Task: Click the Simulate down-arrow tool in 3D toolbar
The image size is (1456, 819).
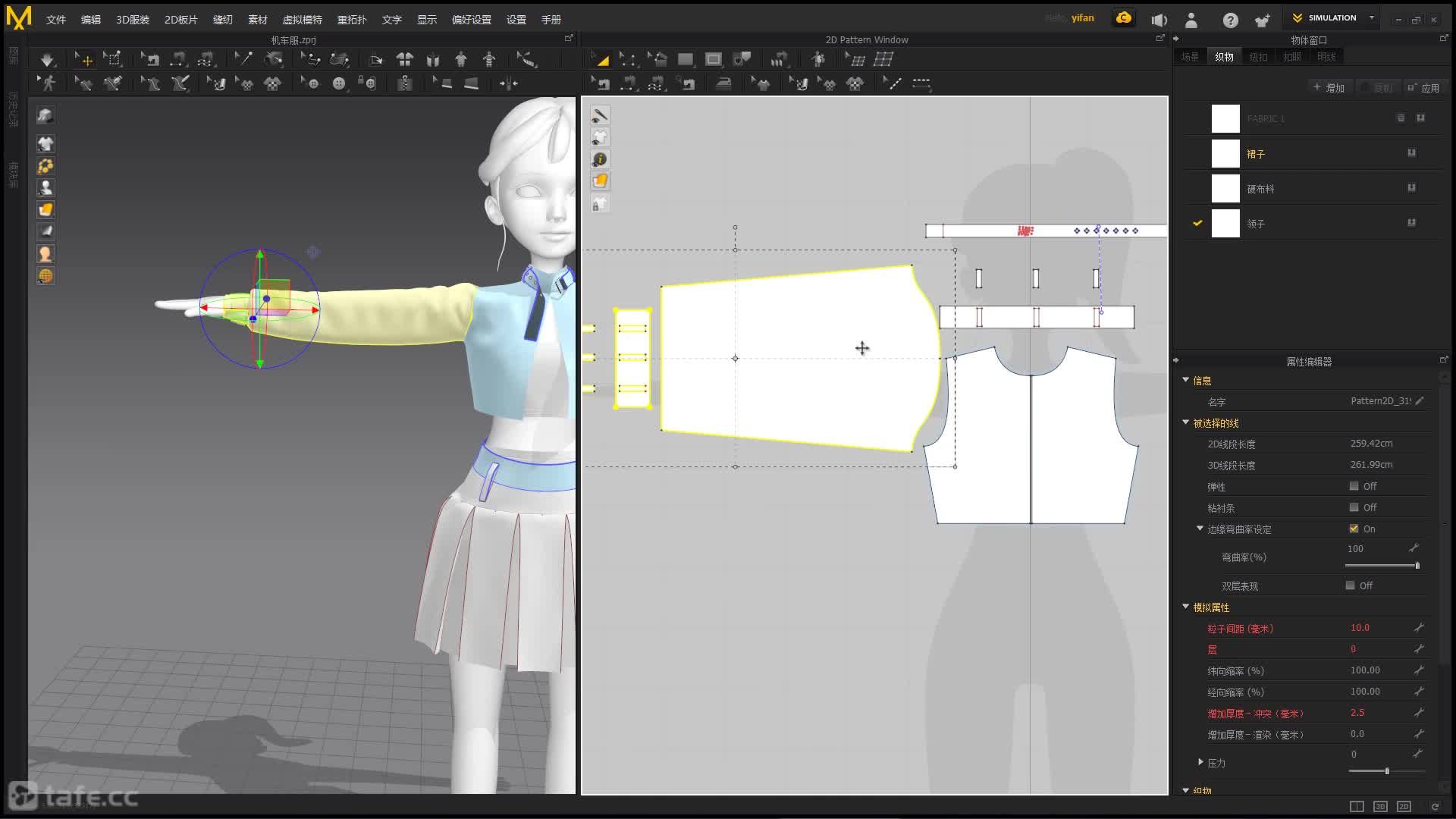Action: pyautogui.click(x=47, y=59)
